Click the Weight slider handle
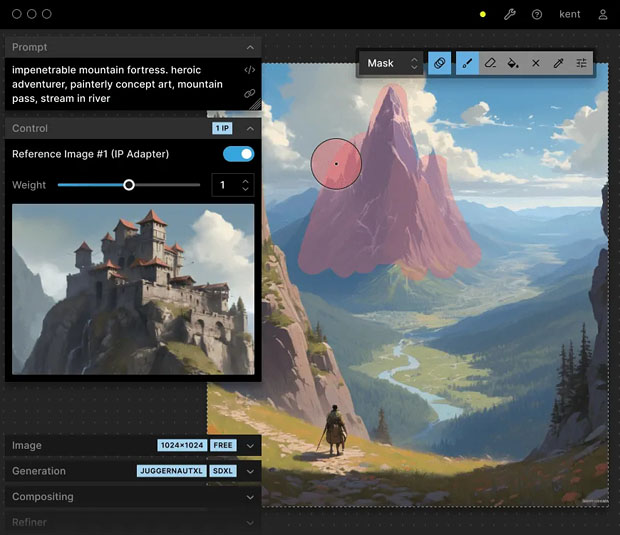The height and width of the screenshot is (535, 620). (129, 185)
